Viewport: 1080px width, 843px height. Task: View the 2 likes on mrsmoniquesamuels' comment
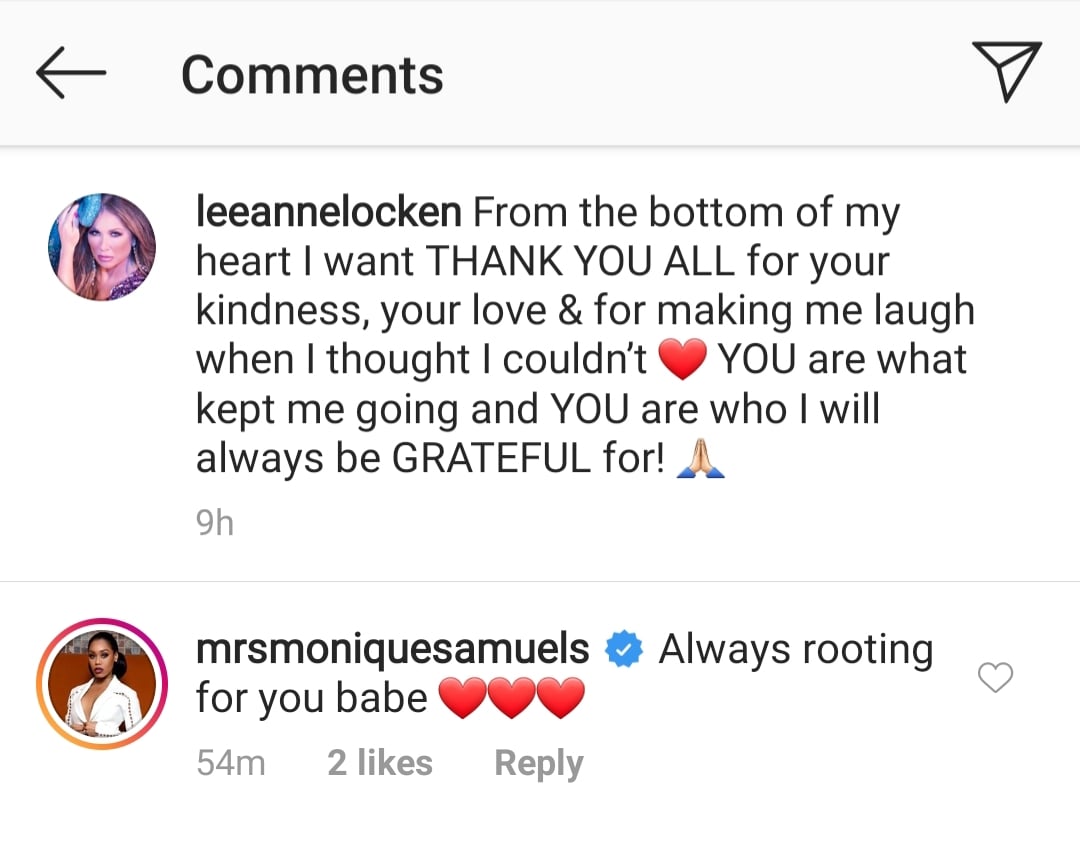coord(379,762)
